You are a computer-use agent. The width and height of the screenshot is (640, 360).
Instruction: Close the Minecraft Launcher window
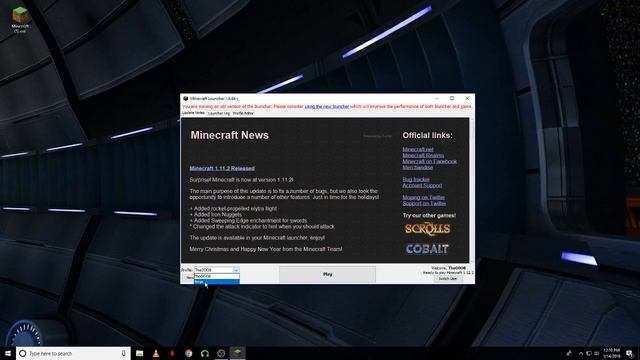coord(467,98)
